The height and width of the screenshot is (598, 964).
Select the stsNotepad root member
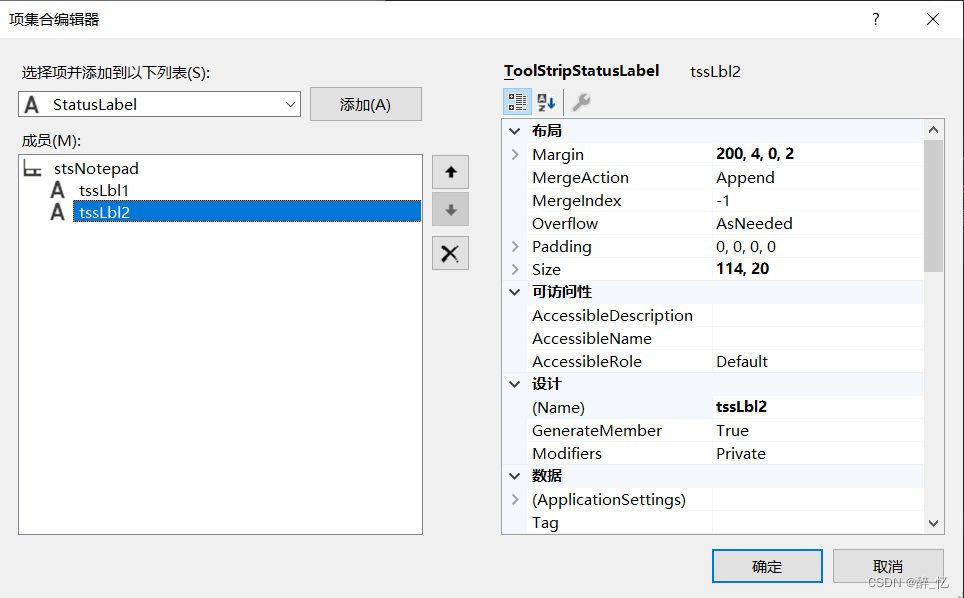[x=96, y=169]
